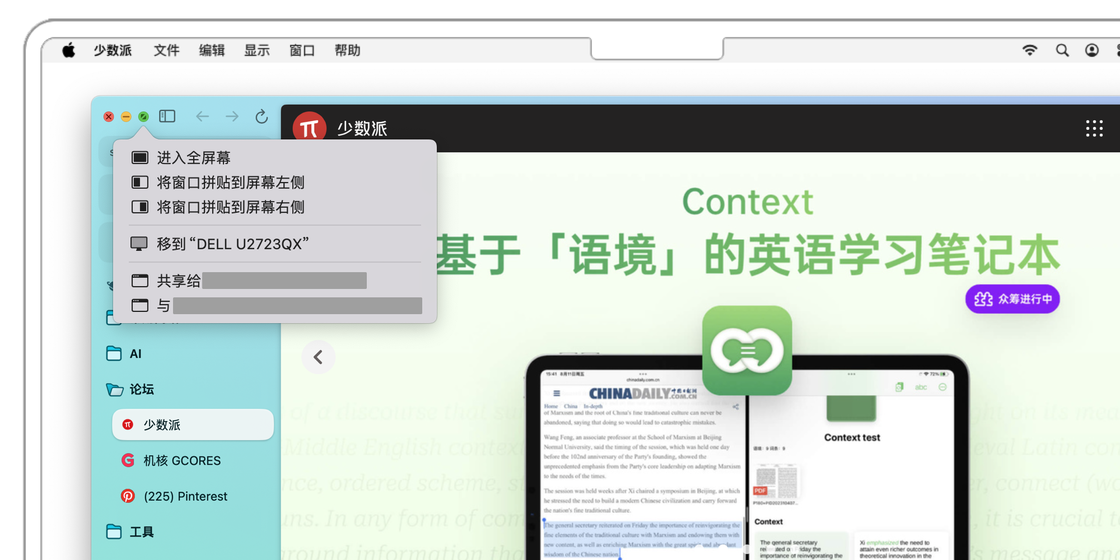Open the 帮助 menu

pyautogui.click(x=347, y=50)
